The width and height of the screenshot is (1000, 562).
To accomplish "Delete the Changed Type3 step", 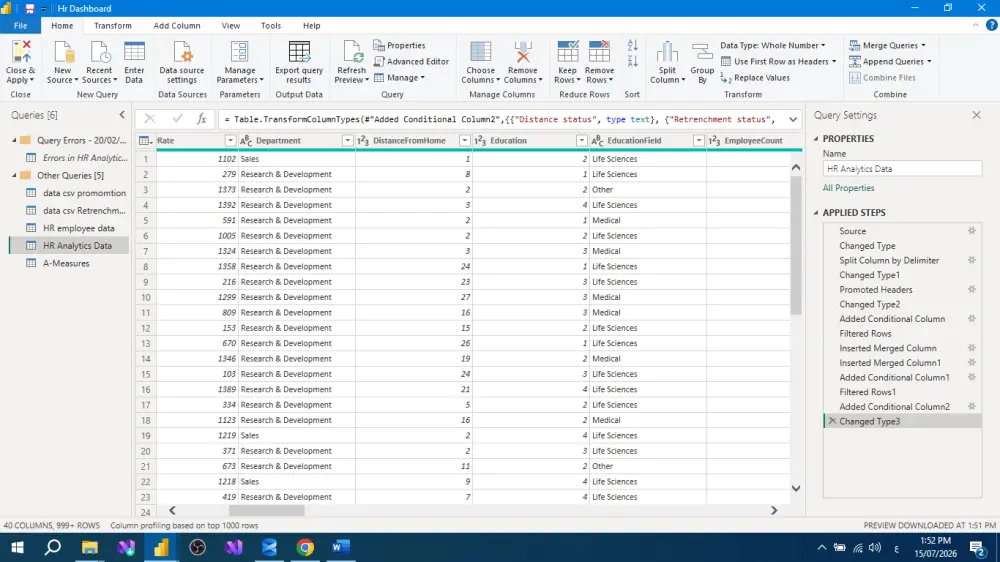I will point(832,421).
